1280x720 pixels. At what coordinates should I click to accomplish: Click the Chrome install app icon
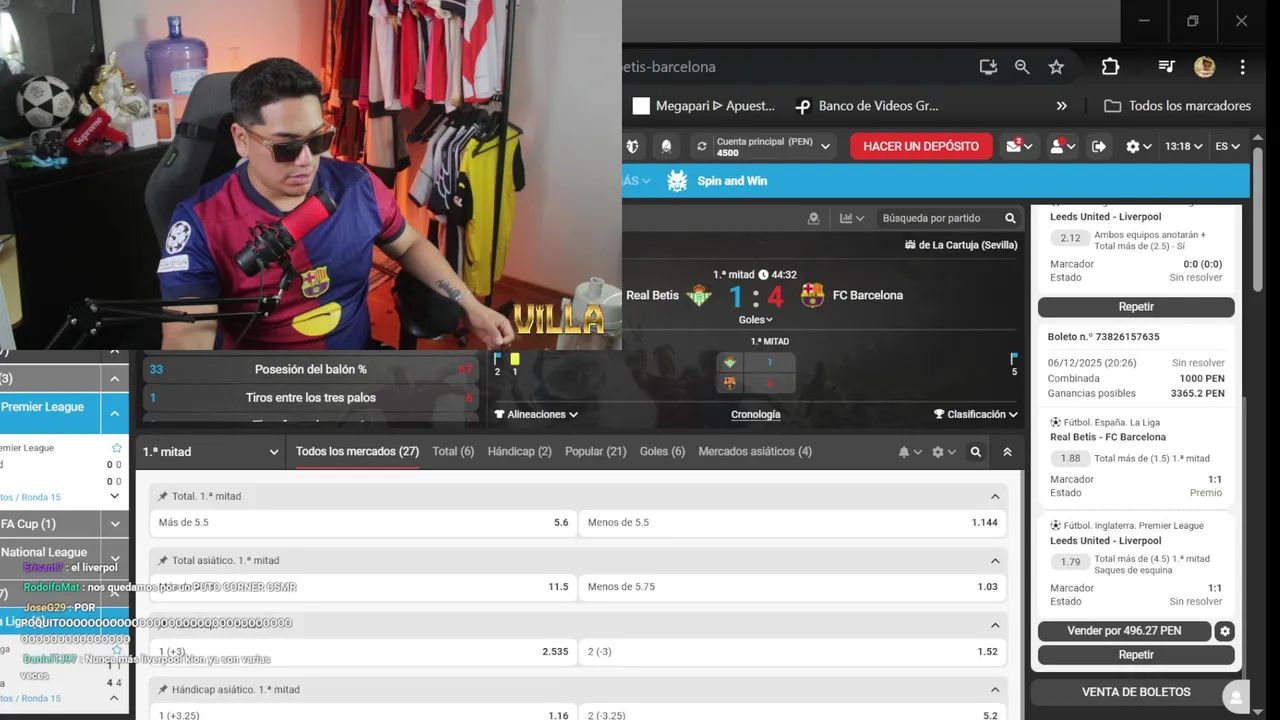[x=988, y=67]
